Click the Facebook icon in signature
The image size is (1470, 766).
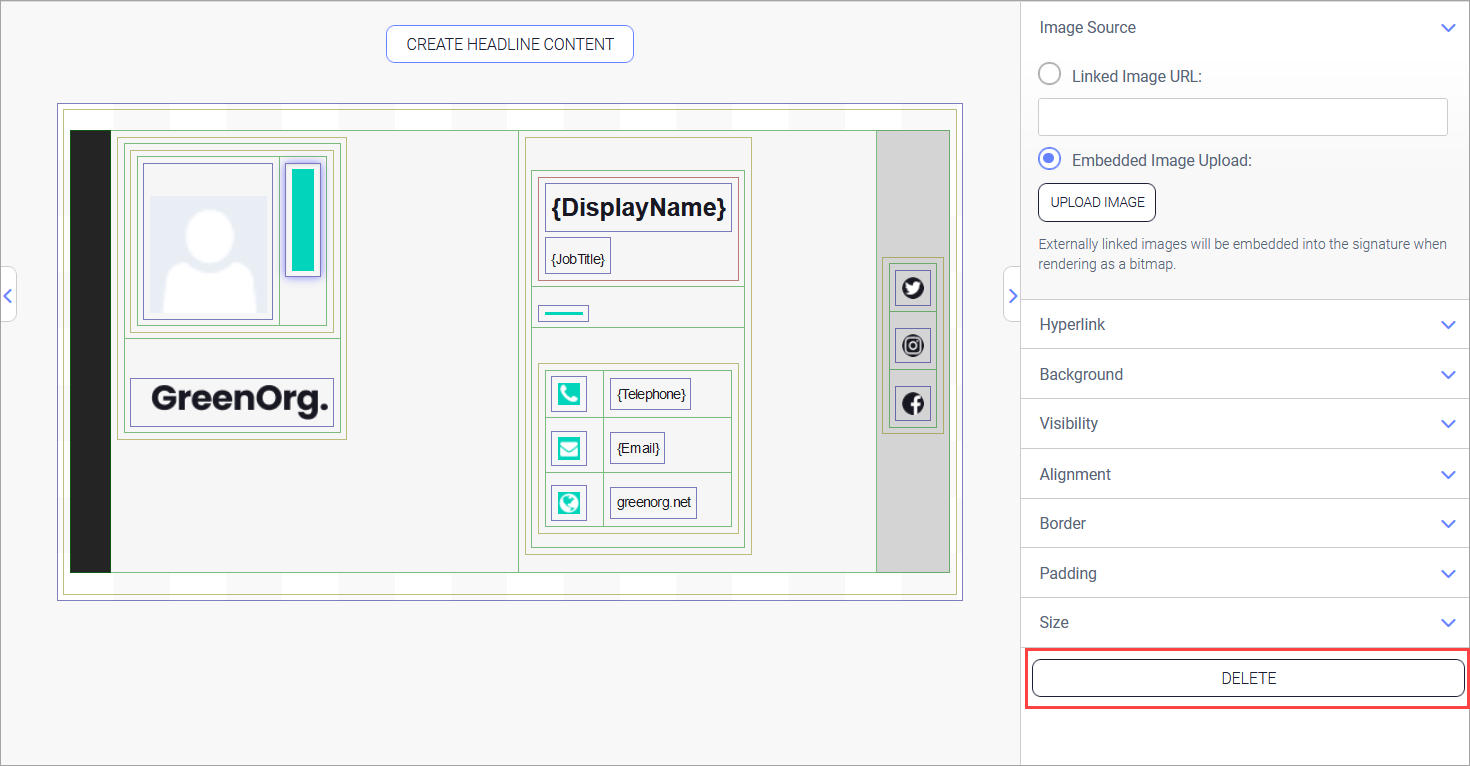pos(912,404)
